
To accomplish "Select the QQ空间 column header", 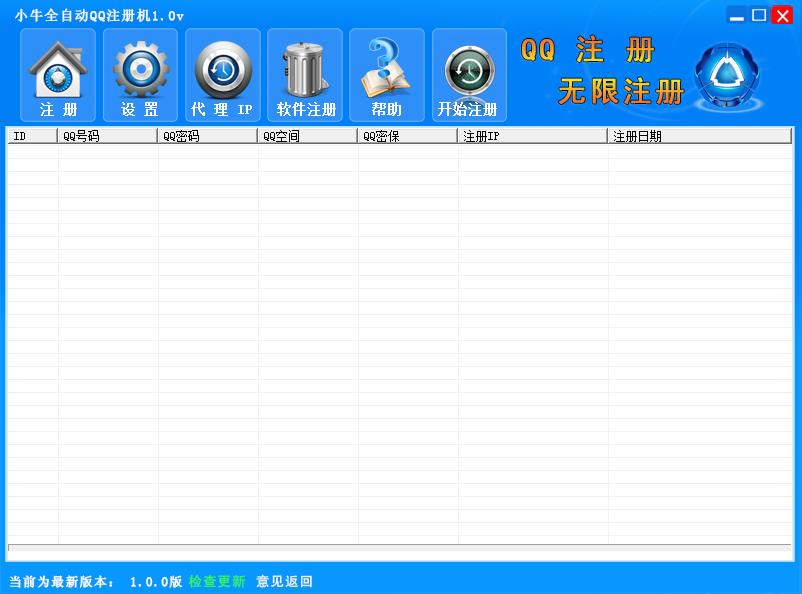I will (305, 135).
